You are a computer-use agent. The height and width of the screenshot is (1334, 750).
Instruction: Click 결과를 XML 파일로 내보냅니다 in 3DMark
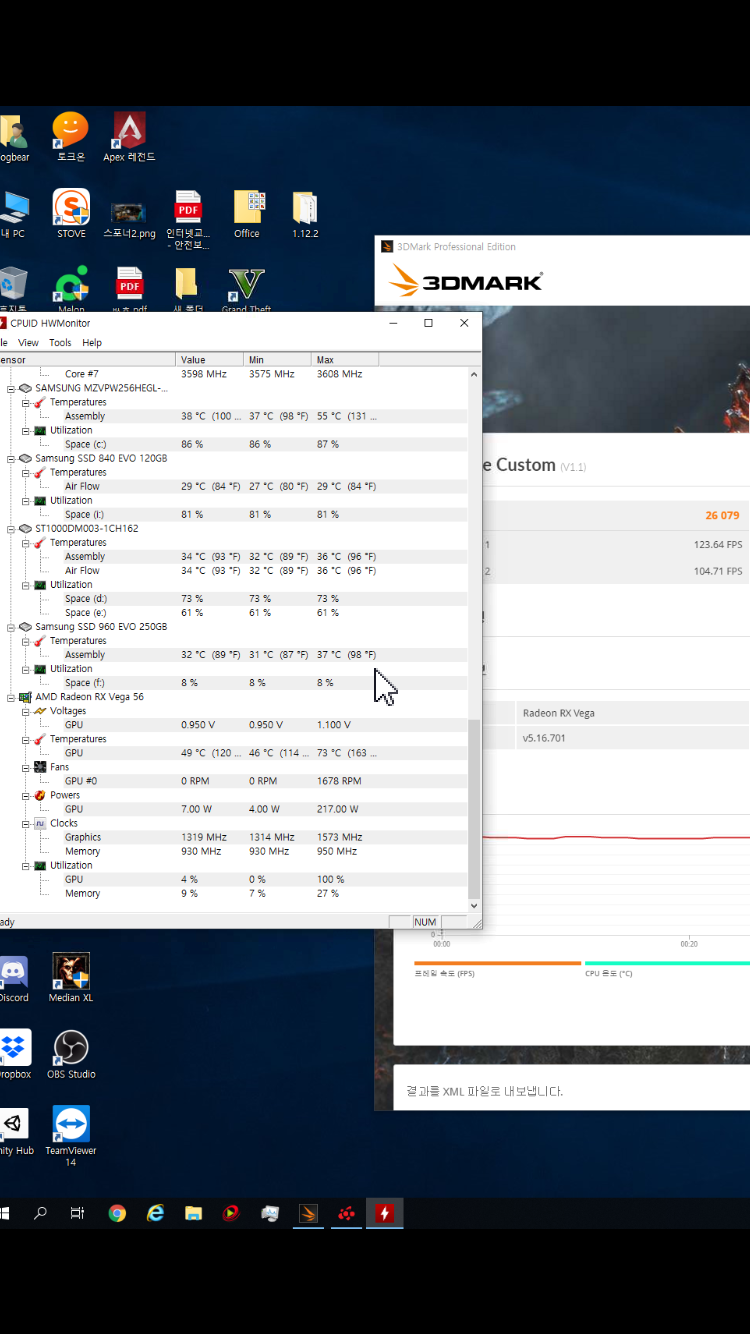click(x=484, y=1091)
